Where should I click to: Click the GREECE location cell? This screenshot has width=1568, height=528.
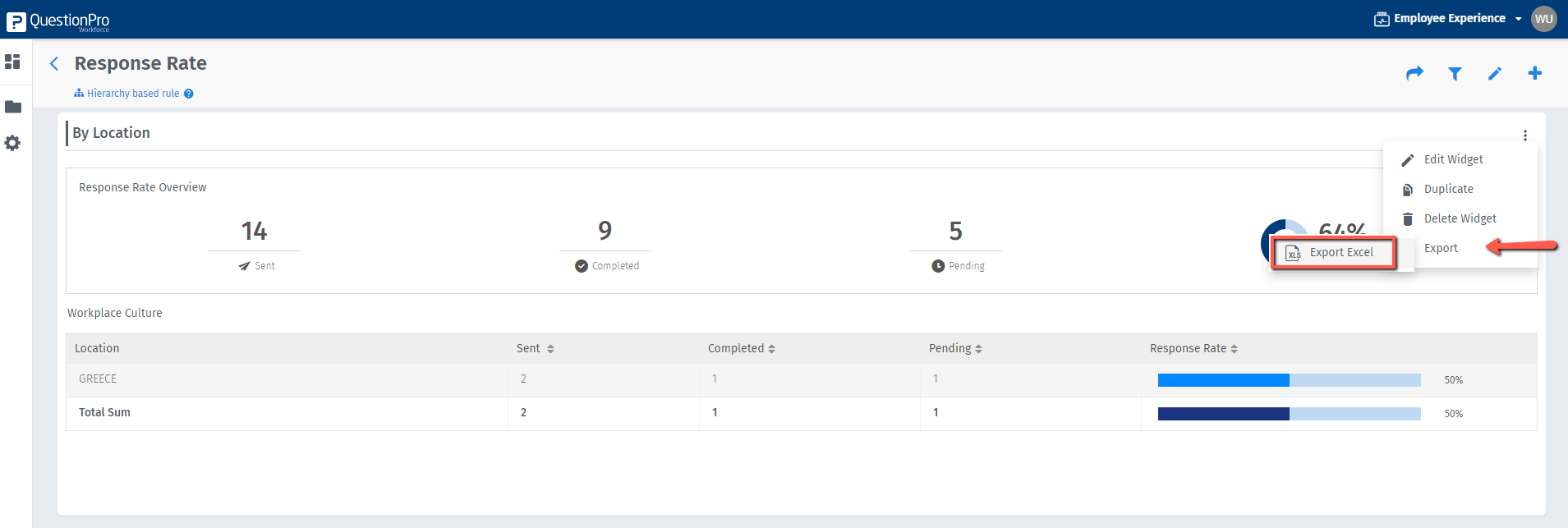[x=98, y=379]
